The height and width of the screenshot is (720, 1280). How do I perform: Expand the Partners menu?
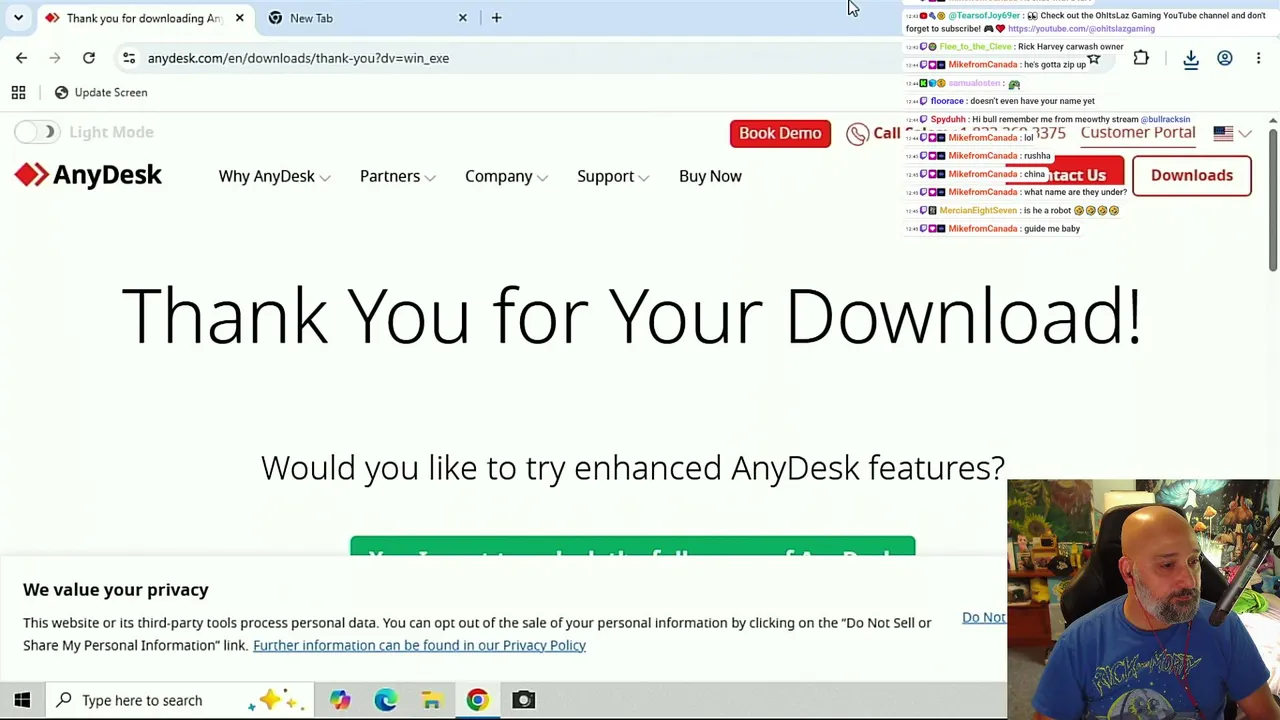(x=397, y=176)
